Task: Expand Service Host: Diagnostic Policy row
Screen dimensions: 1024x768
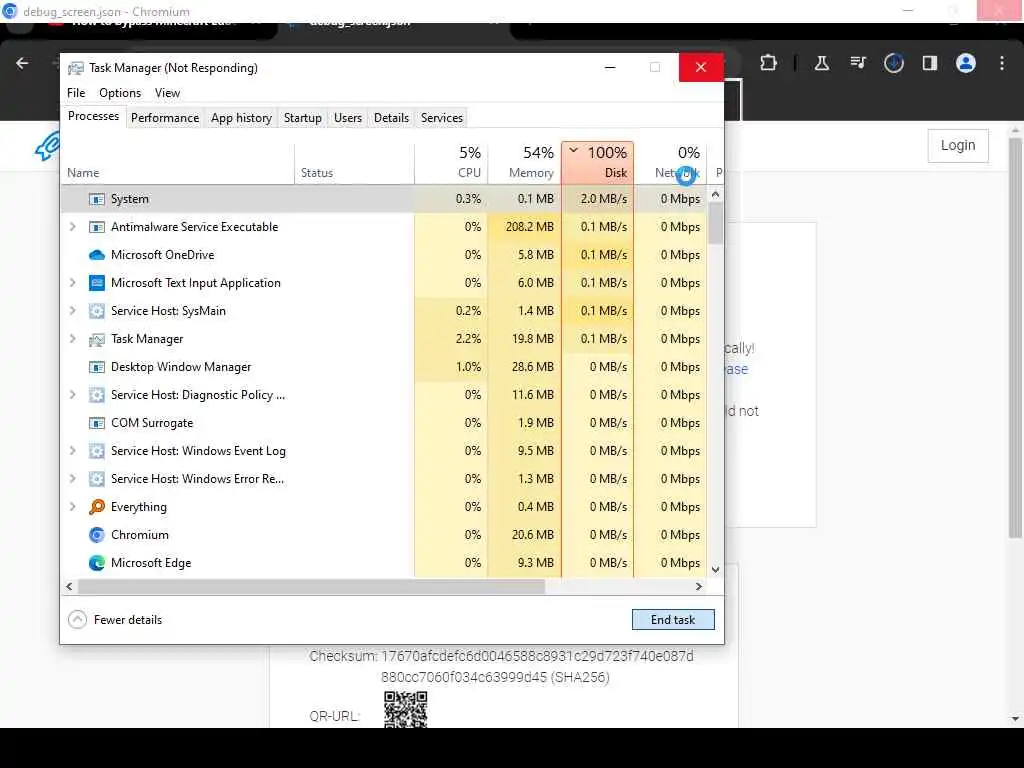Action: 72,394
